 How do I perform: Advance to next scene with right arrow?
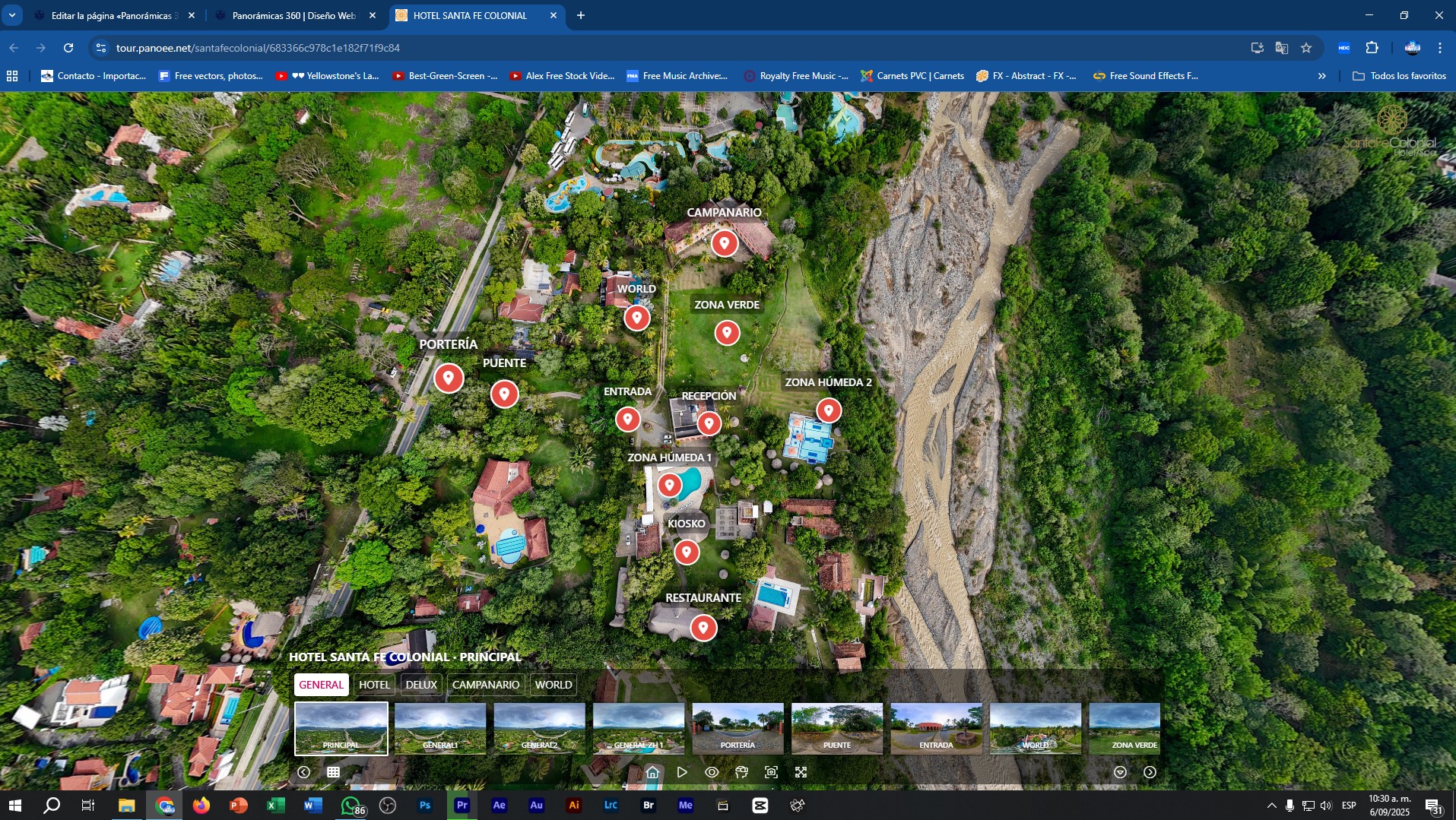coord(1150,772)
